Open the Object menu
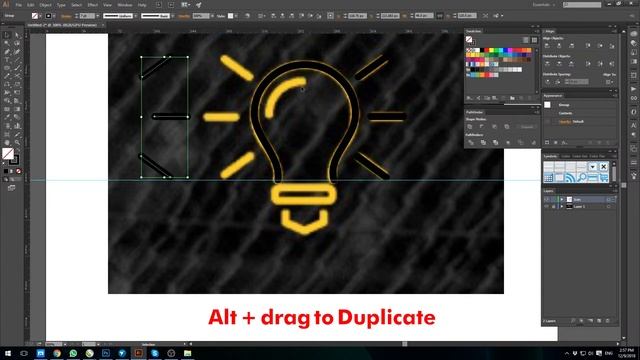Image resolution: width=640 pixels, height=360 pixels. (x=45, y=5)
